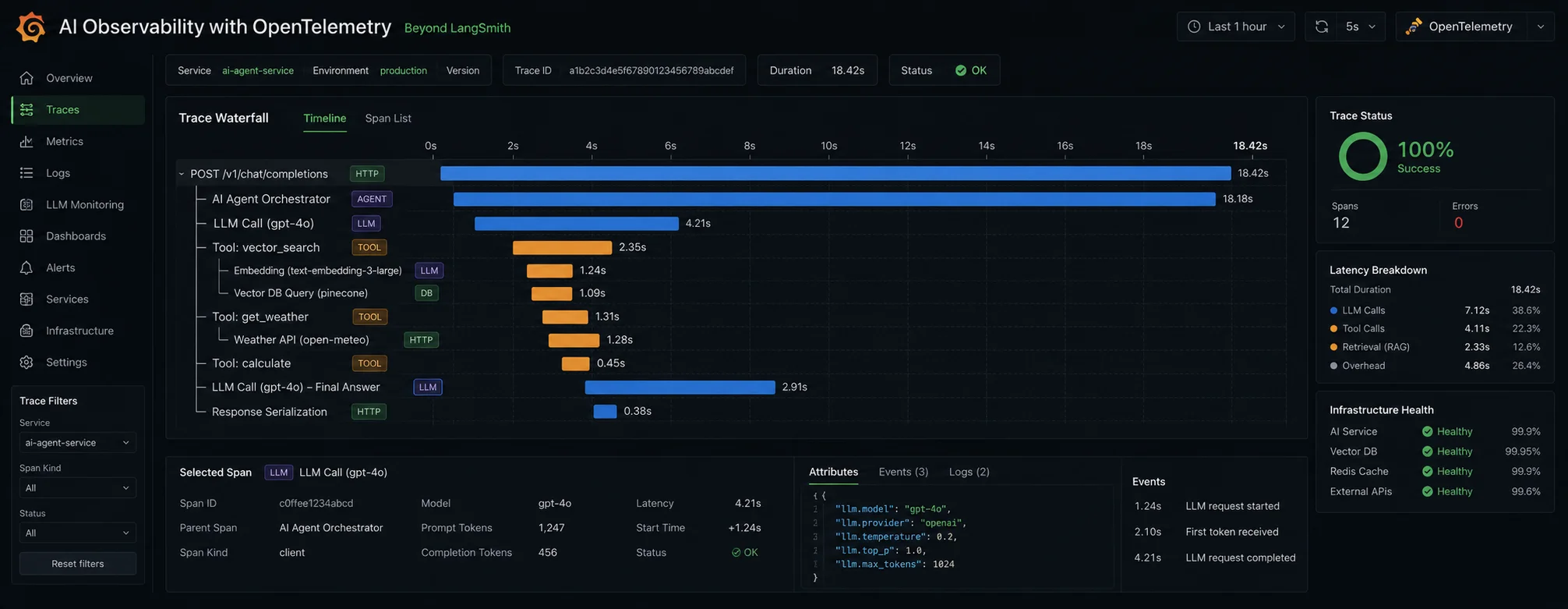
Task: Click green OK check icon in Status
Action: pos(961,70)
